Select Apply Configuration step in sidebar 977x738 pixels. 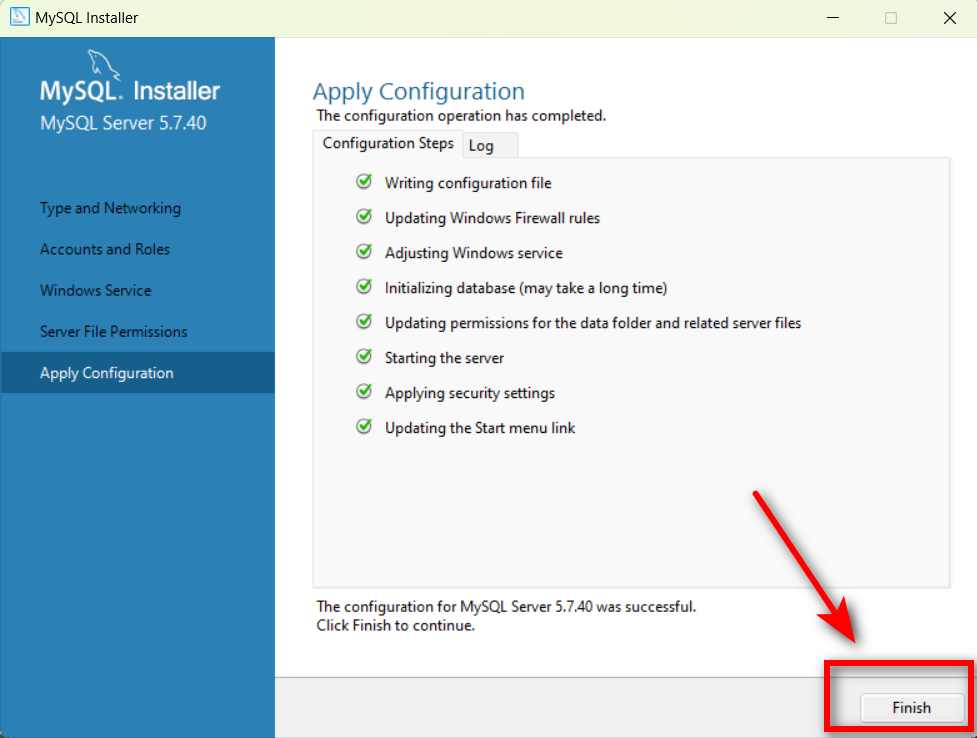pyautogui.click(x=137, y=373)
